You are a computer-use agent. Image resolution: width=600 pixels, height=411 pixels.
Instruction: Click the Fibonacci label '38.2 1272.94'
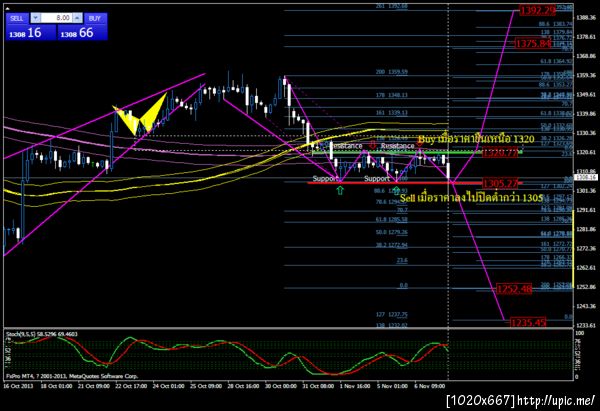(392, 245)
